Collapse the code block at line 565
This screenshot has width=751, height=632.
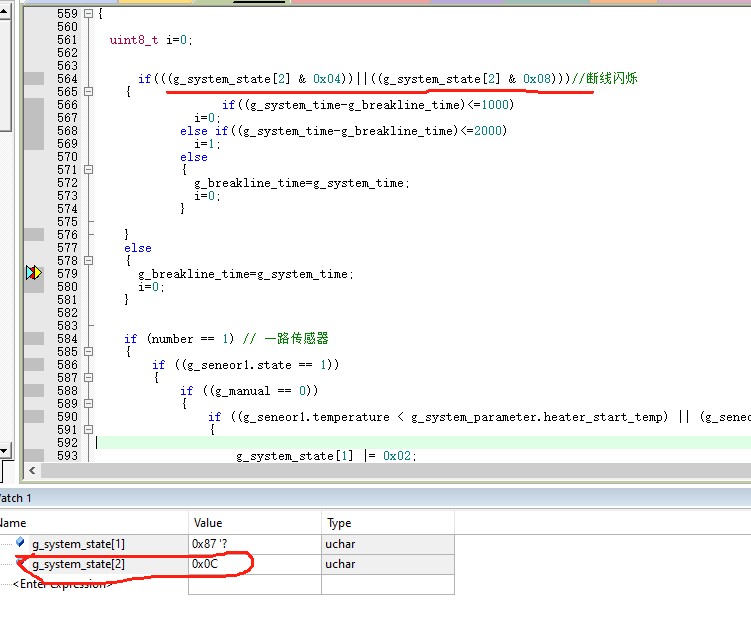click(88, 91)
